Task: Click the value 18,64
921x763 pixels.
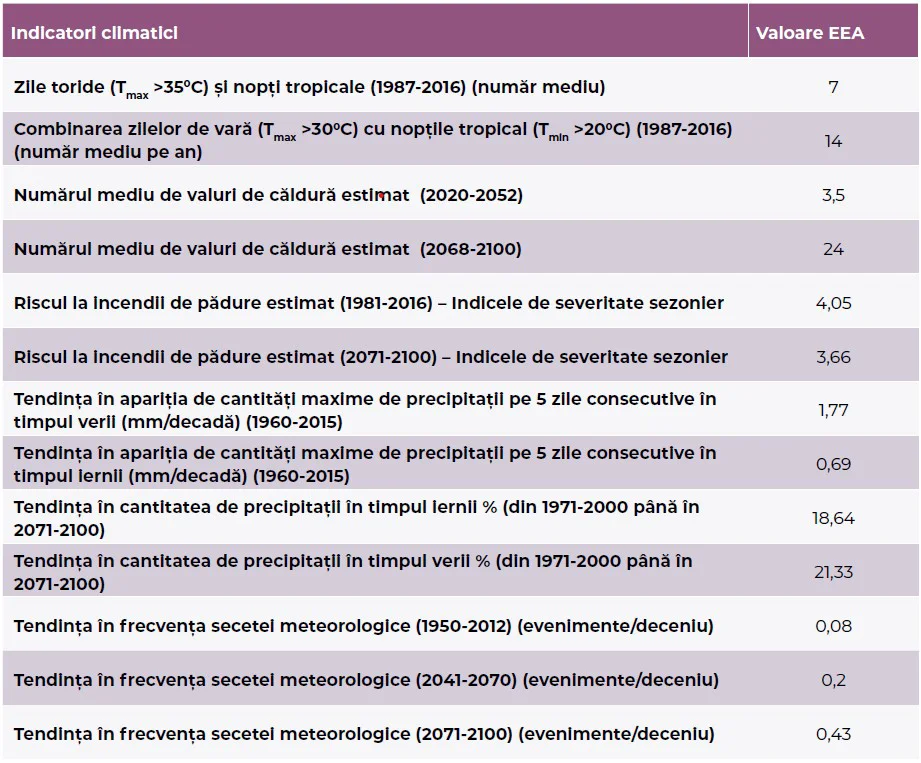Action: (833, 518)
